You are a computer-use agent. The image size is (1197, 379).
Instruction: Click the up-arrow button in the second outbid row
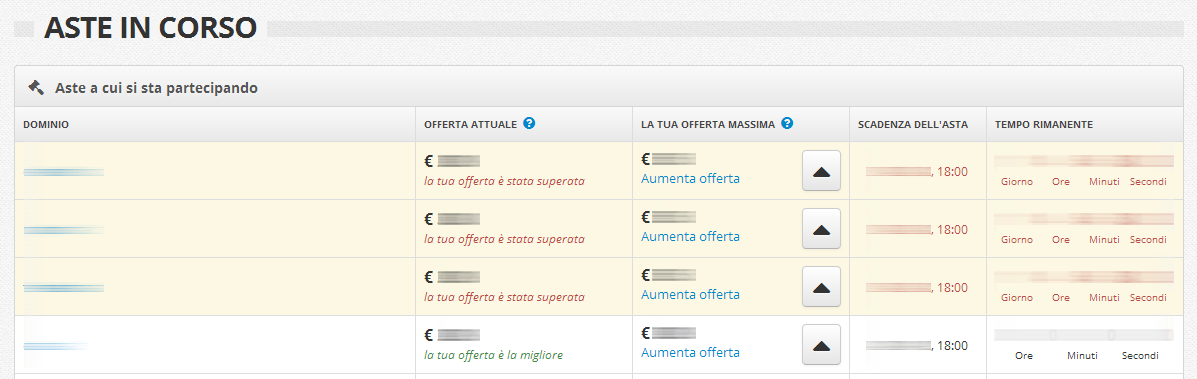pos(821,228)
